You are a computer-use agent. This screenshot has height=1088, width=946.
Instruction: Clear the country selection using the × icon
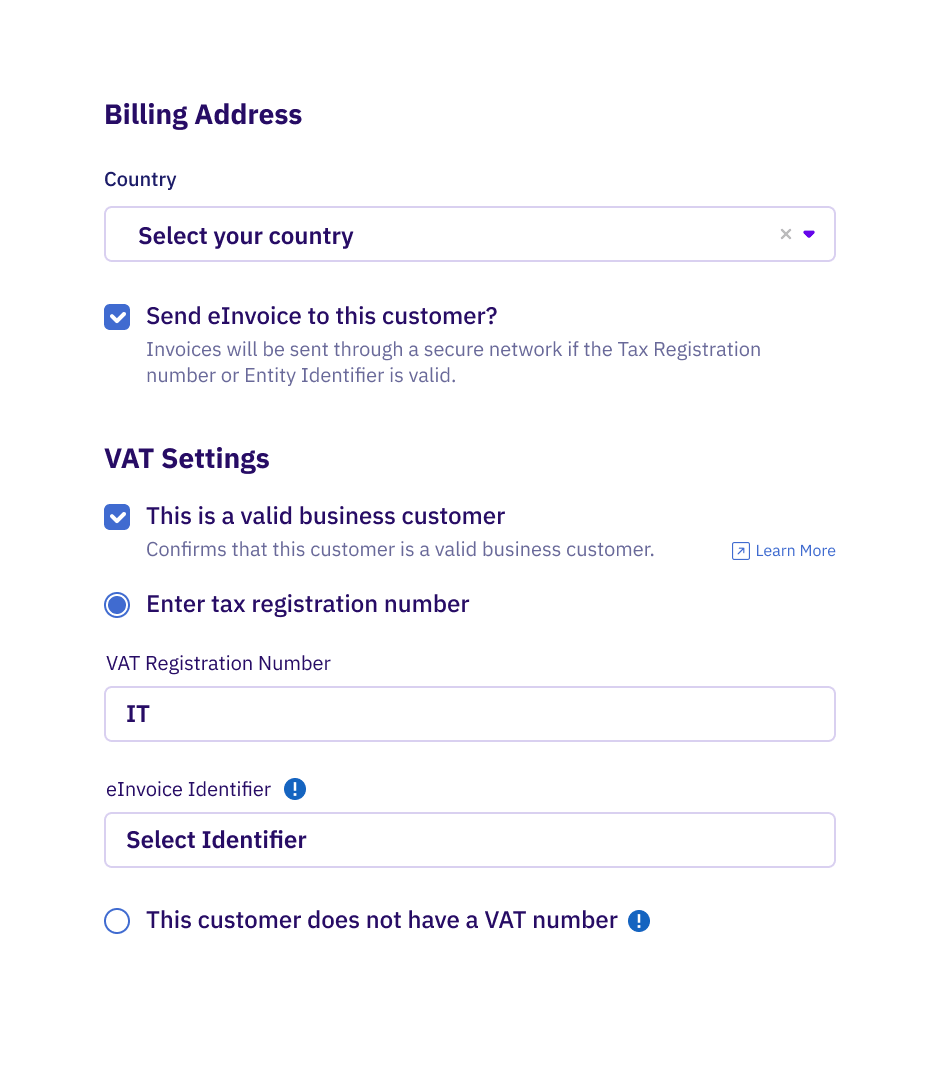pyautogui.click(x=786, y=234)
